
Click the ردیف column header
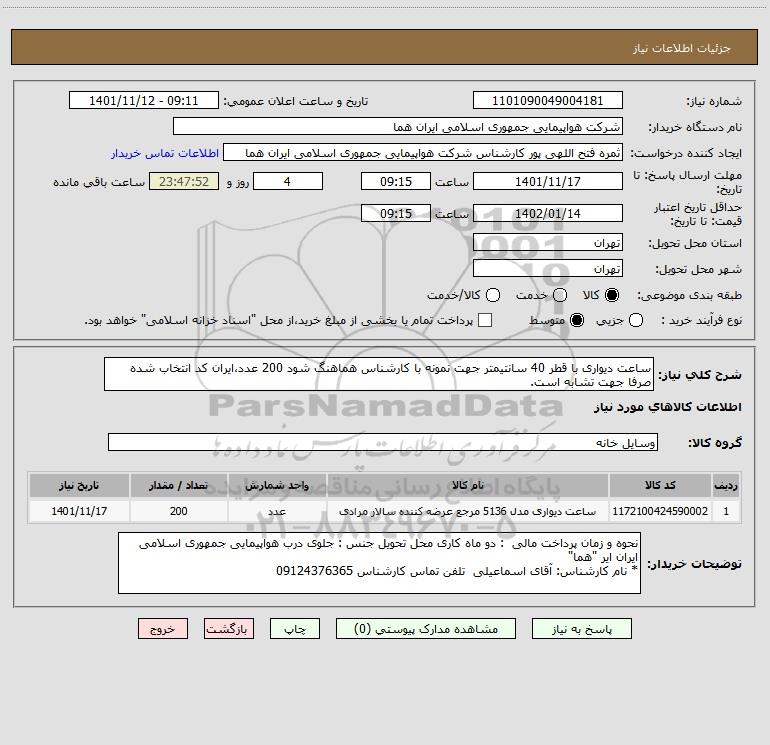click(x=726, y=486)
